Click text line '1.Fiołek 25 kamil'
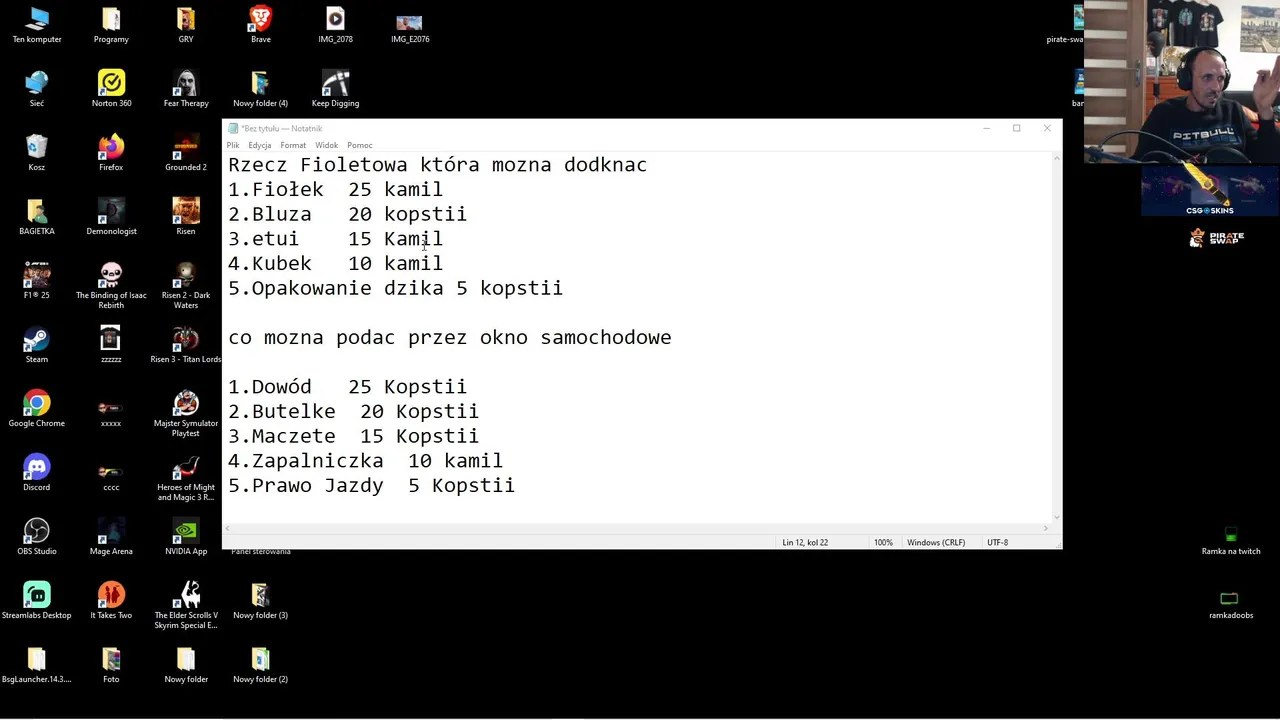1280x720 pixels. click(x=335, y=189)
